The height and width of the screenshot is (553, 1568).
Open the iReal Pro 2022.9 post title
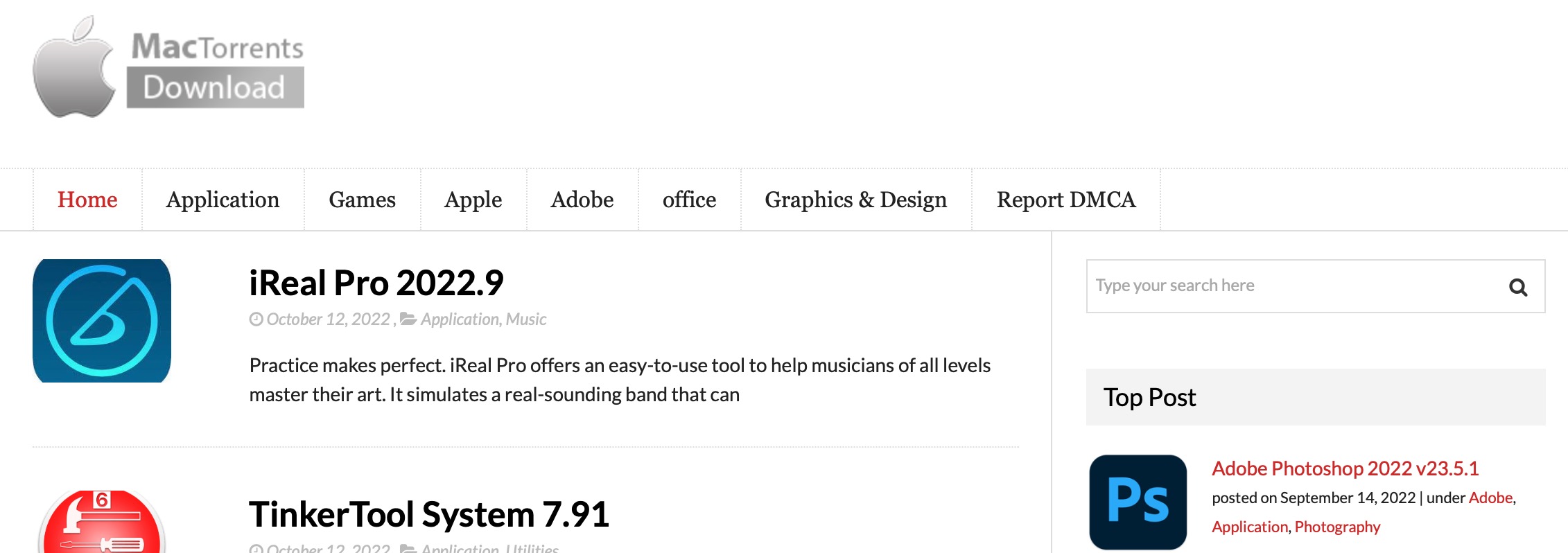tap(376, 283)
